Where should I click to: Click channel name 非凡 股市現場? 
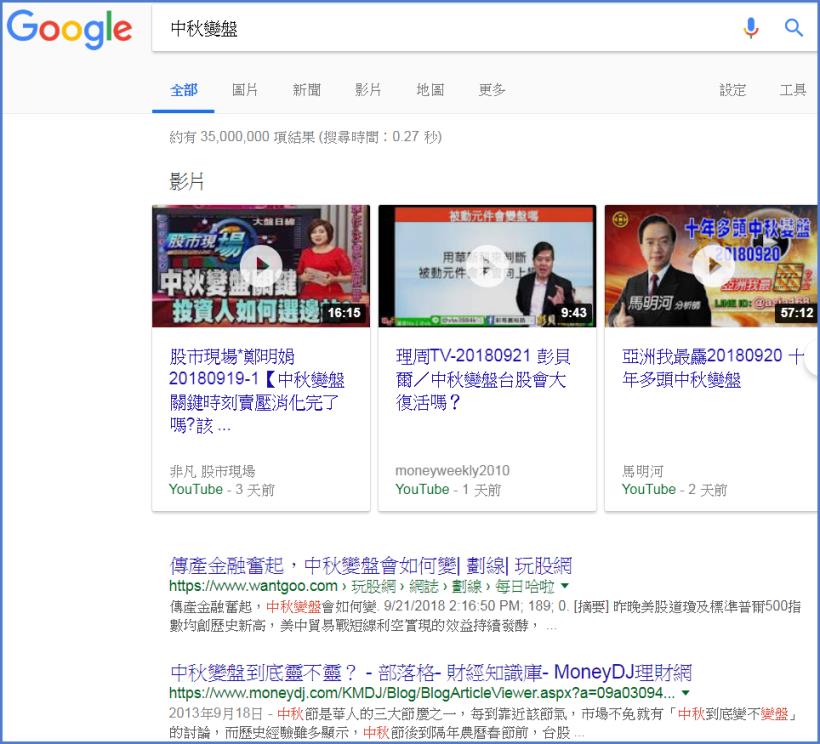(212, 471)
